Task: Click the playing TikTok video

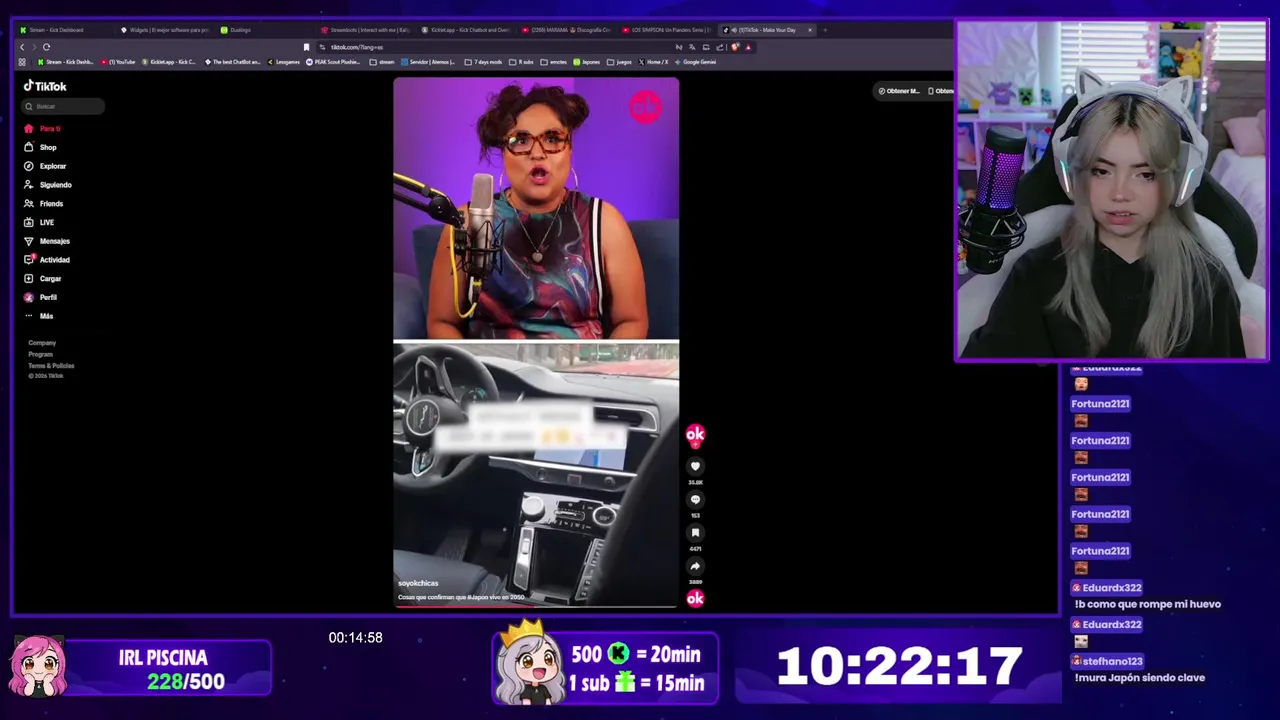Action: [536, 342]
